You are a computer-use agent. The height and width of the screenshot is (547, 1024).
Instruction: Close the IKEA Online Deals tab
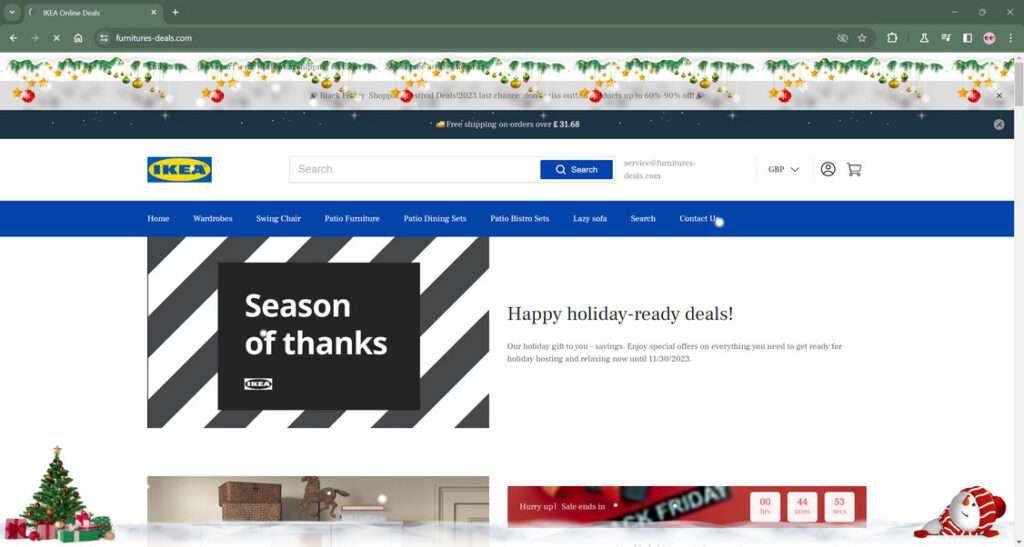point(153,12)
